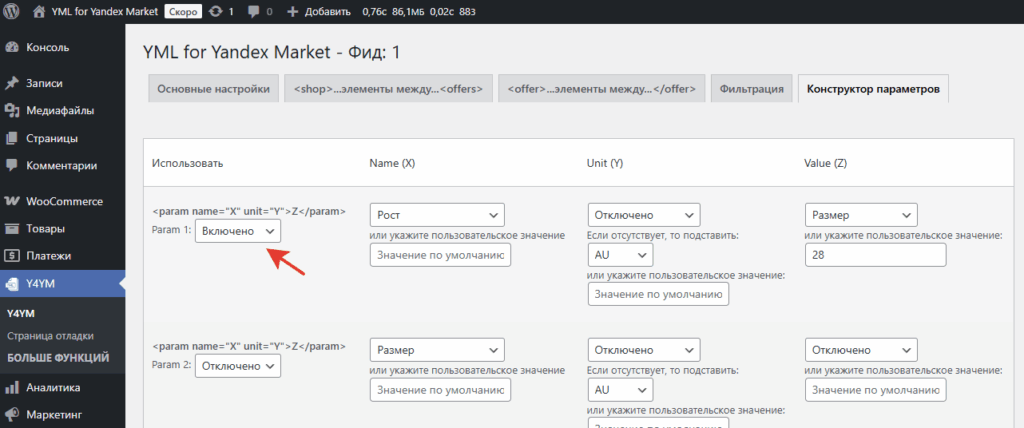This screenshot has width=1024, height=428.
Task: Click the custom value field containing 28
Action: click(x=874, y=256)
